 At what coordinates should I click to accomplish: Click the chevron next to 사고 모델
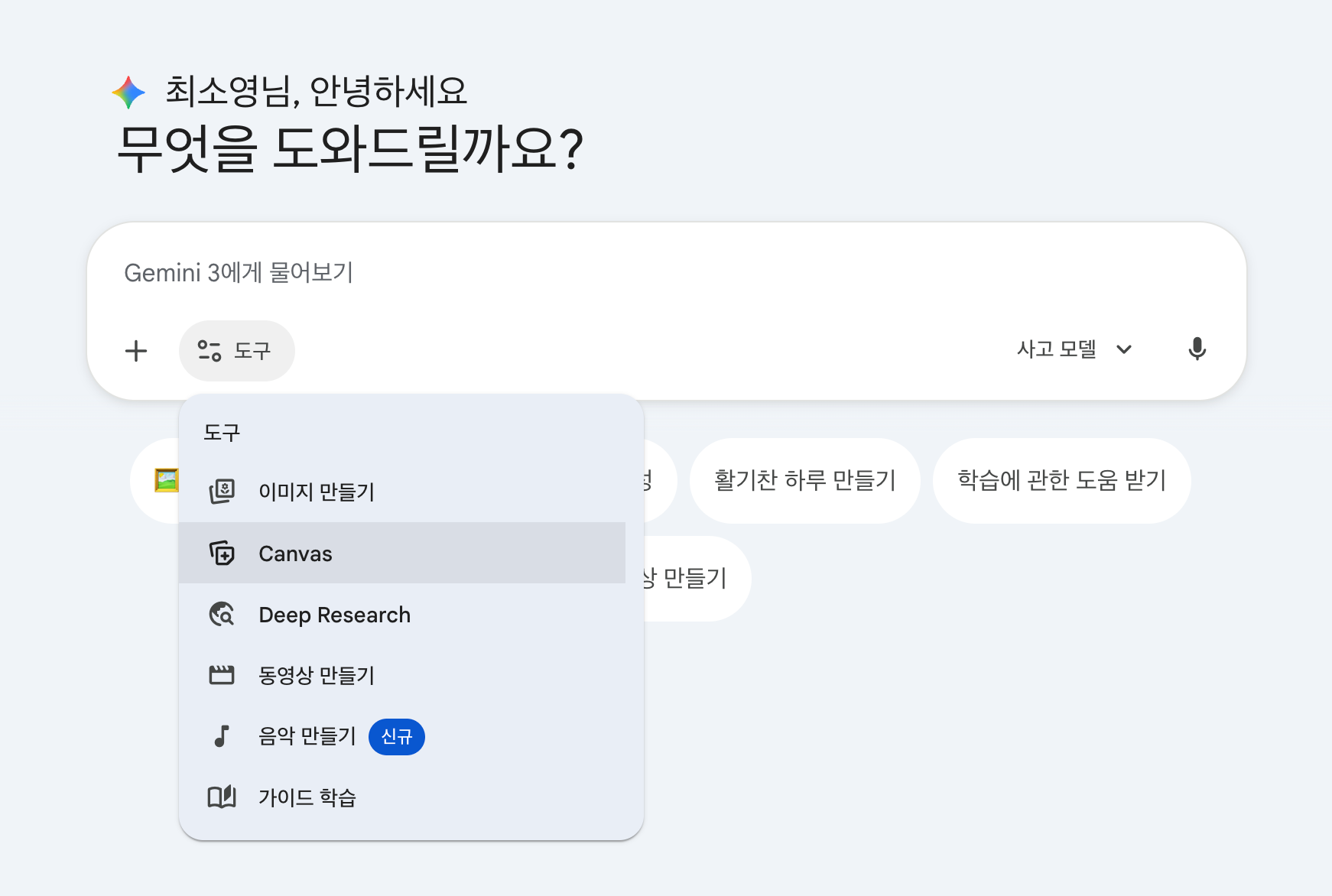1124,349
